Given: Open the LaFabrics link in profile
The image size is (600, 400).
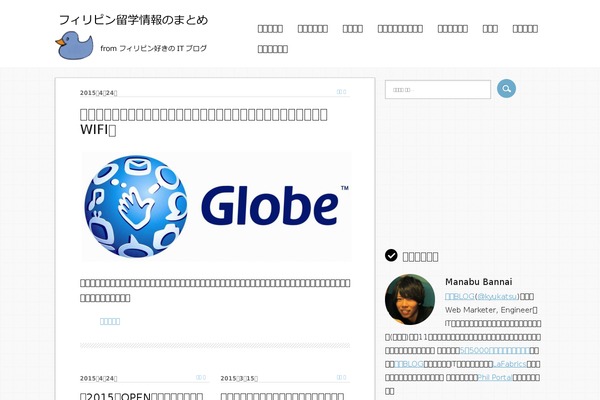Looking at the screenshot, I should 509,364.
